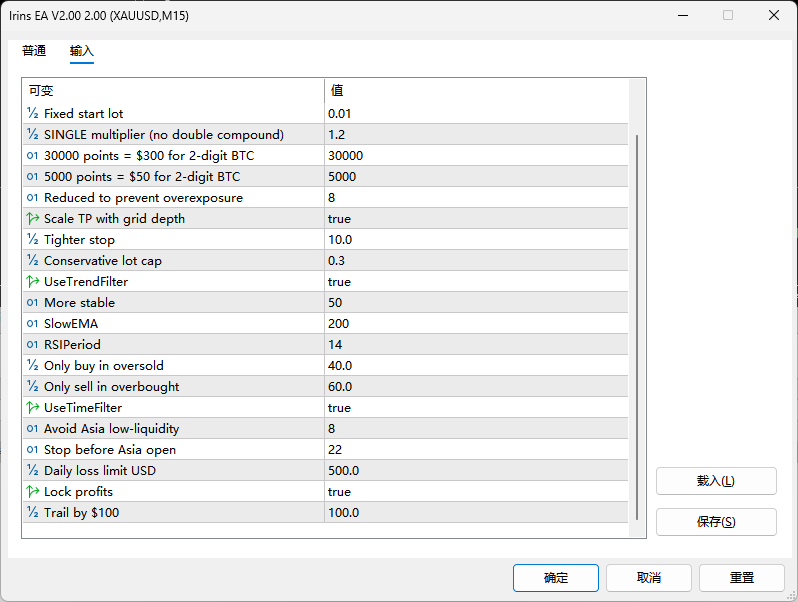
Task: Click the 值 column header
Action: coord(476,91)
